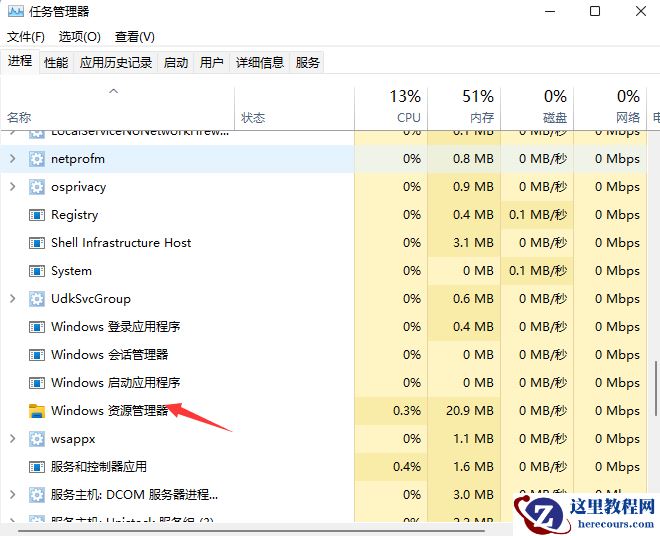The image size is (660, 536).
Task: Open the 选项(O) menu
Action: [80, 37]
